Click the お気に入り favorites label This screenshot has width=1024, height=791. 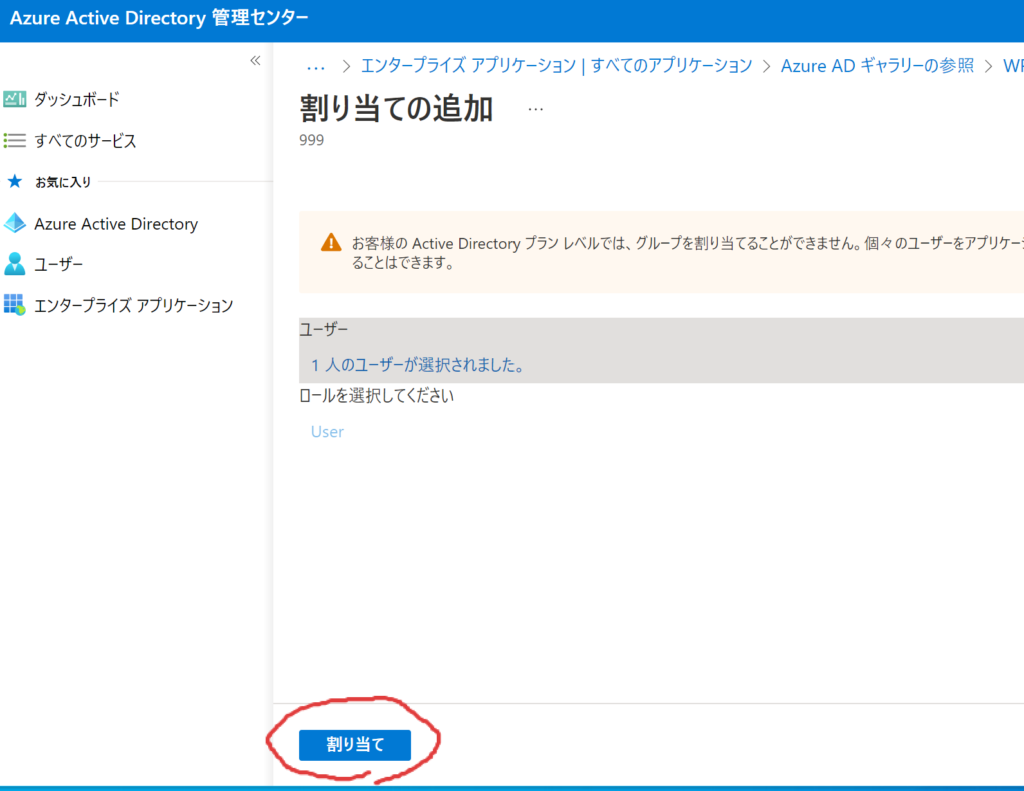tap(63, 182)
